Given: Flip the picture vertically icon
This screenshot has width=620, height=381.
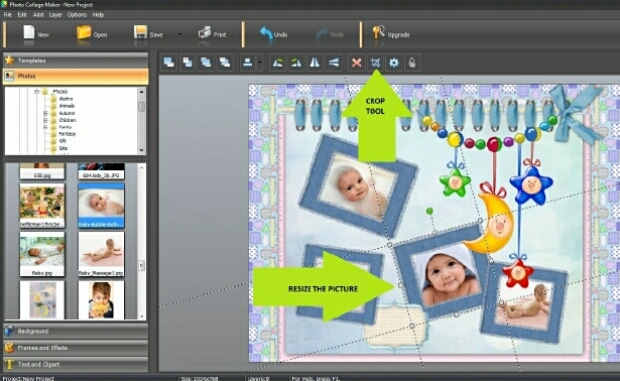Looking at the screenshot, I should (334, 62).
